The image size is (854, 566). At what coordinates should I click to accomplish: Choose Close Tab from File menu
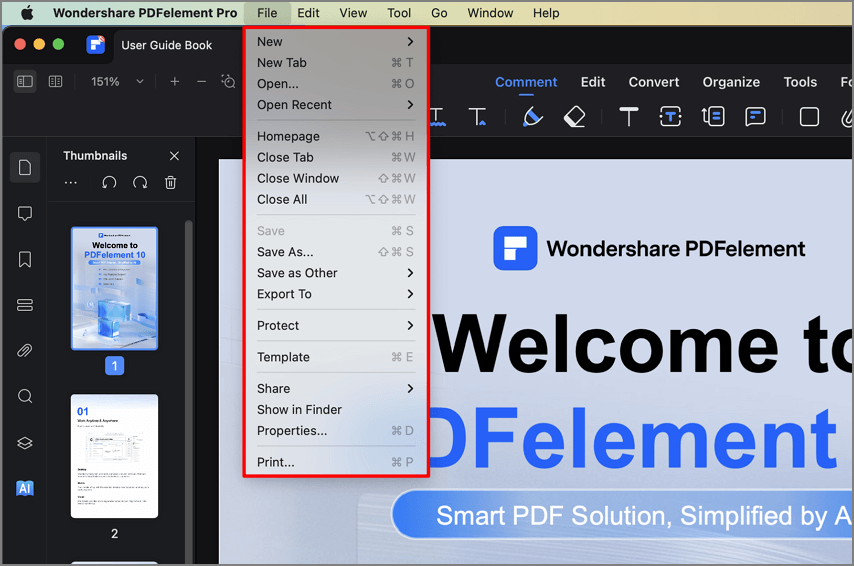click(x=336, y=157)
